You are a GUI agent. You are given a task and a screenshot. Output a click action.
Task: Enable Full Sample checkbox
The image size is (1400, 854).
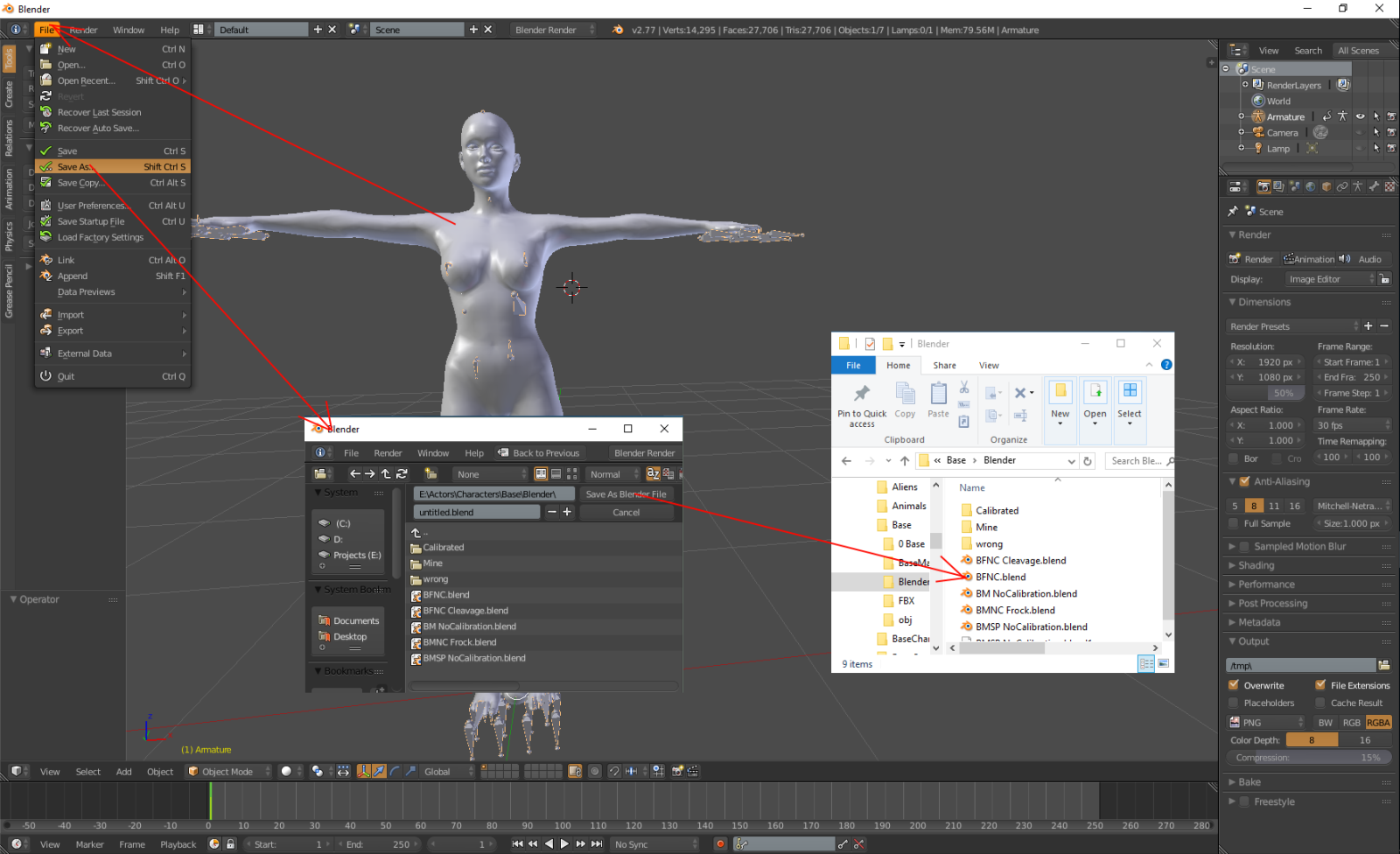(x=1234, y=523)
